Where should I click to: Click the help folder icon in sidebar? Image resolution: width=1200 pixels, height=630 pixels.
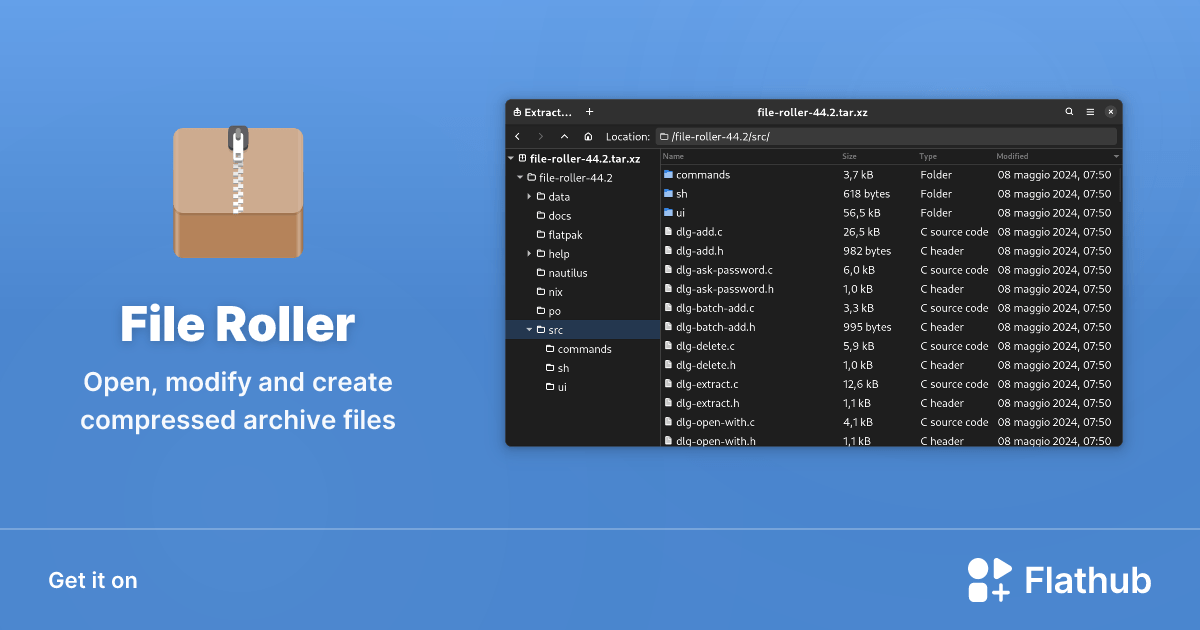coord(541,254)
